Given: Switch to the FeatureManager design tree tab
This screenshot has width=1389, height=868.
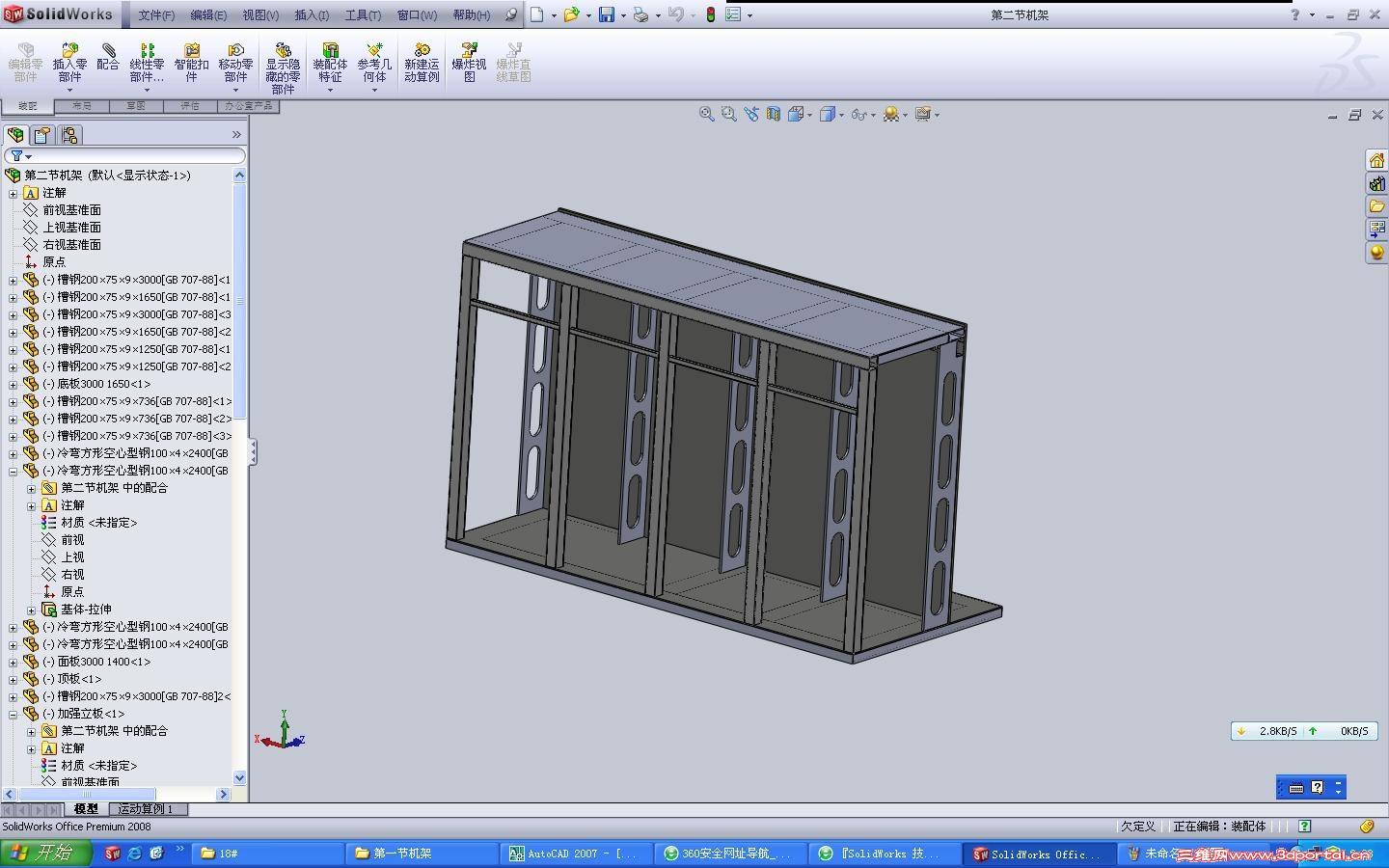Looking at the screenshot, I should [15, 135].
